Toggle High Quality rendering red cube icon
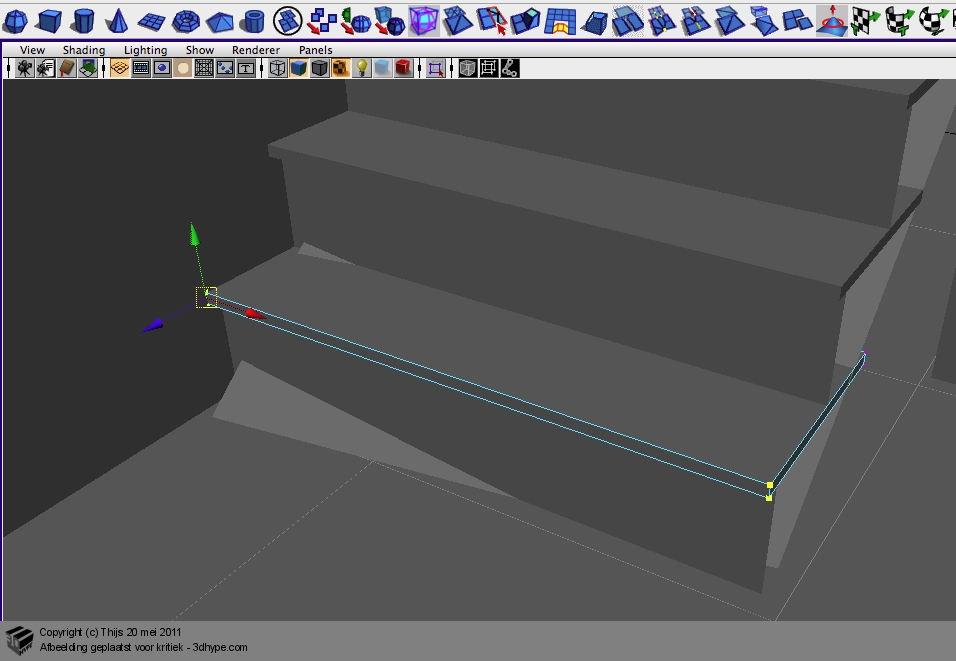956x661 pixels. 403,68
